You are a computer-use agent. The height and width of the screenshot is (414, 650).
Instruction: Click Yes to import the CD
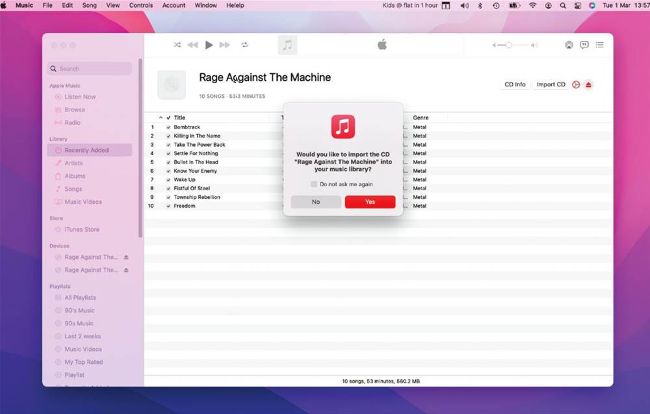coord(370,202)
